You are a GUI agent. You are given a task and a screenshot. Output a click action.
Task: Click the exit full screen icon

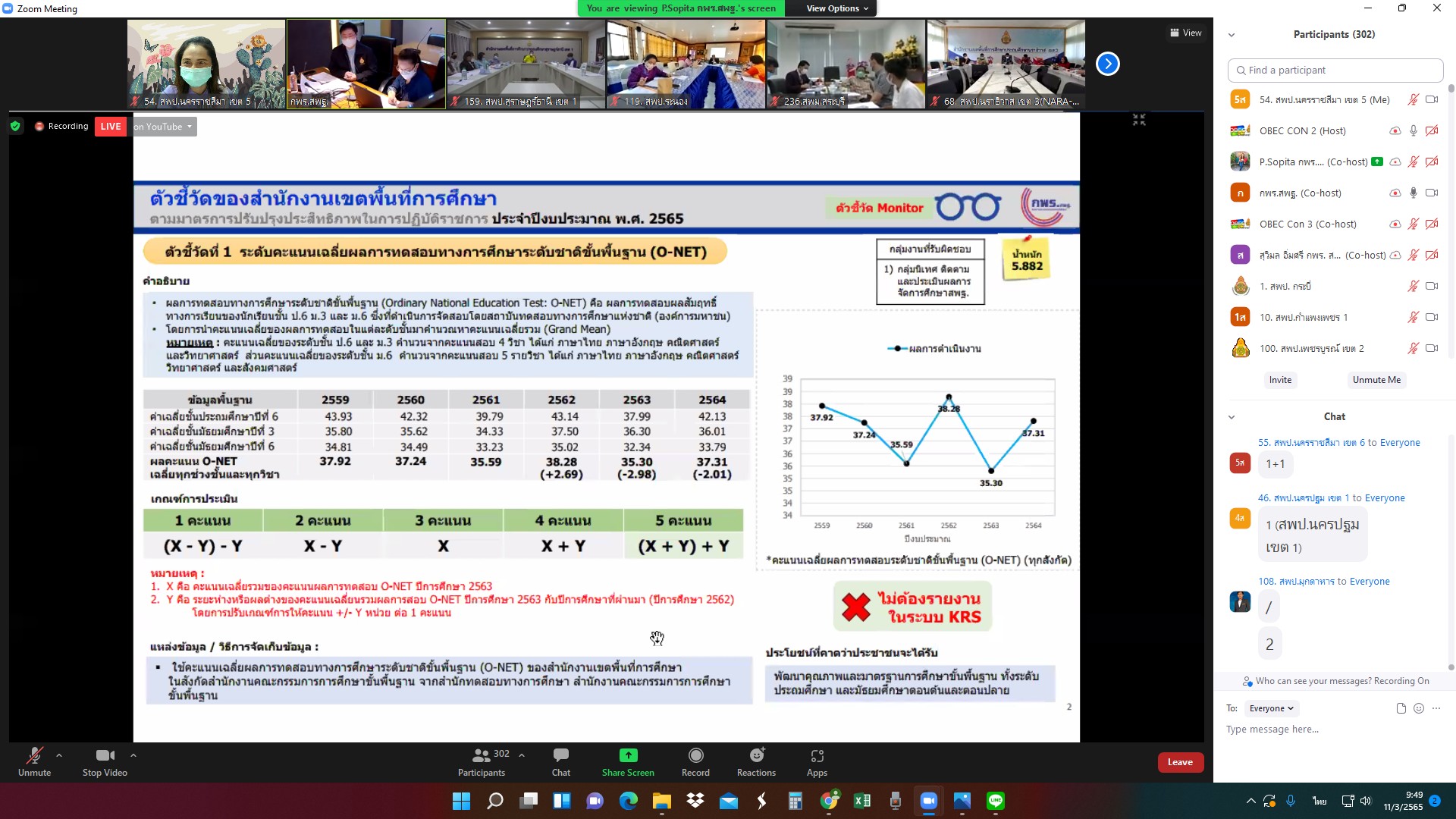tap(1139, 120)
